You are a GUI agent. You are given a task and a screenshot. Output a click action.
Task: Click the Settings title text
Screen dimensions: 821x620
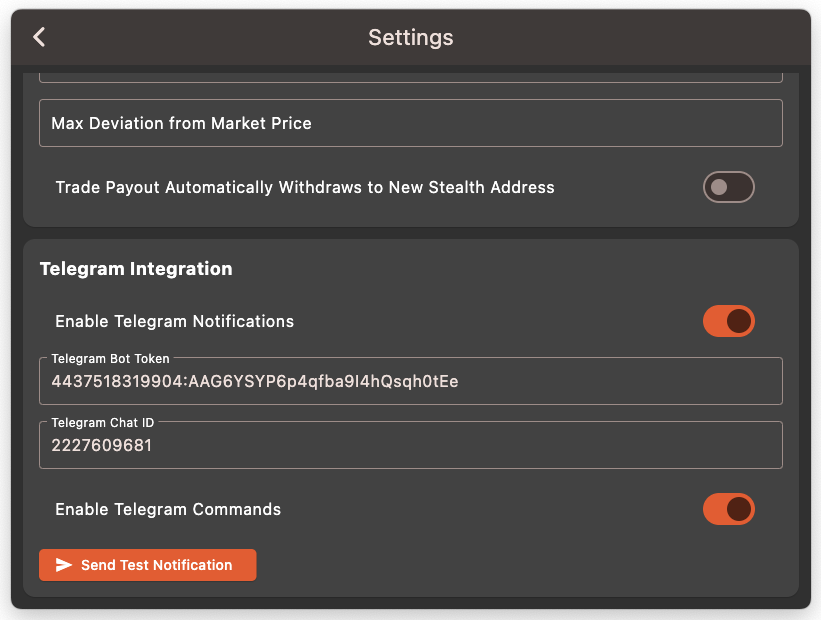[x=411, y=38]
